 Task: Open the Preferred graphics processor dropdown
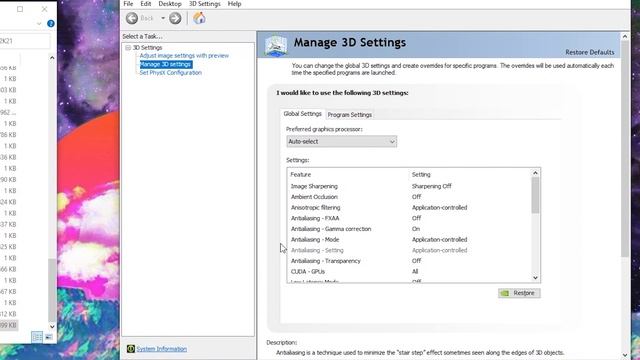click(x=342, y=142)
